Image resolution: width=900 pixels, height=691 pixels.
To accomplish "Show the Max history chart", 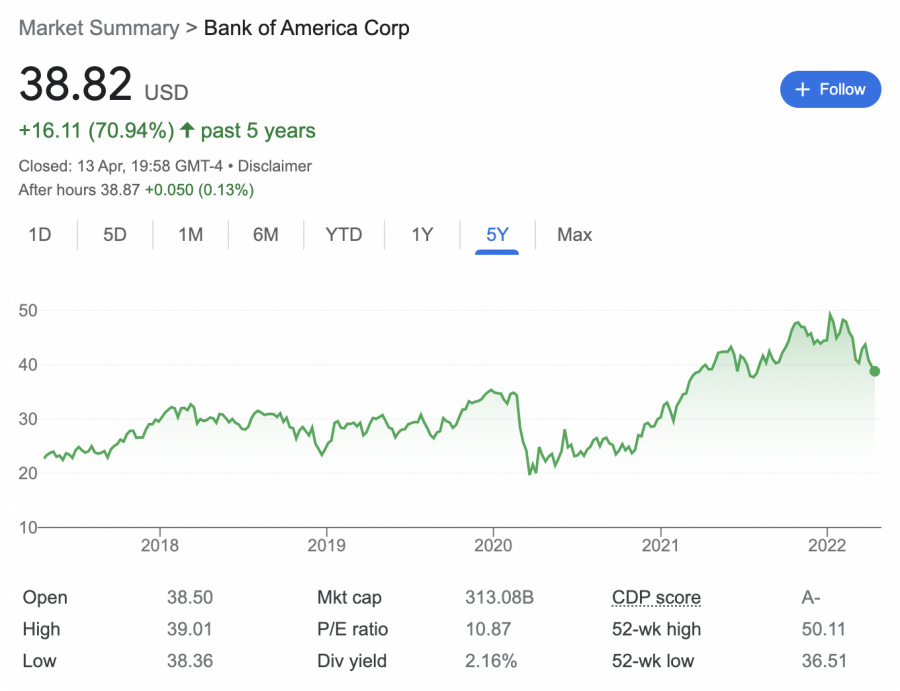I will coord(573,234).
